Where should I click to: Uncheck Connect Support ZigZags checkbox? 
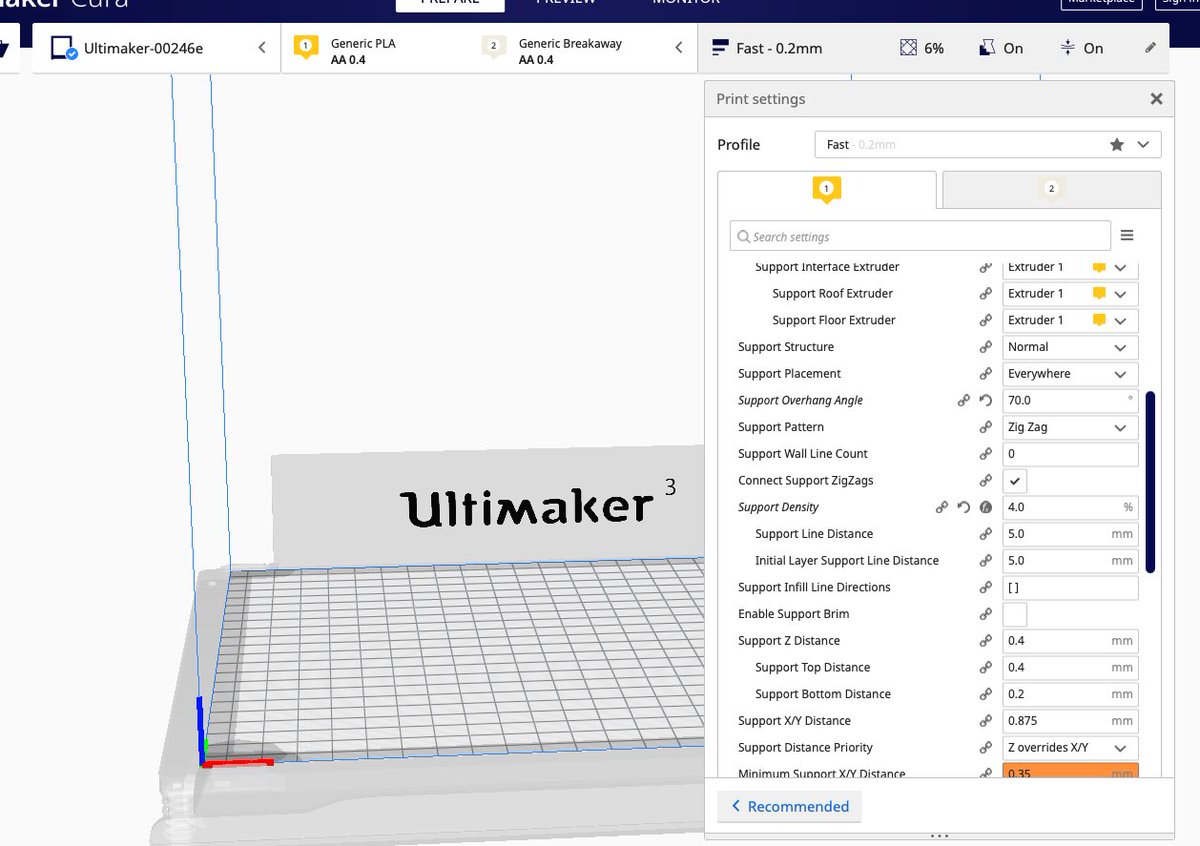click(1015, 481)
